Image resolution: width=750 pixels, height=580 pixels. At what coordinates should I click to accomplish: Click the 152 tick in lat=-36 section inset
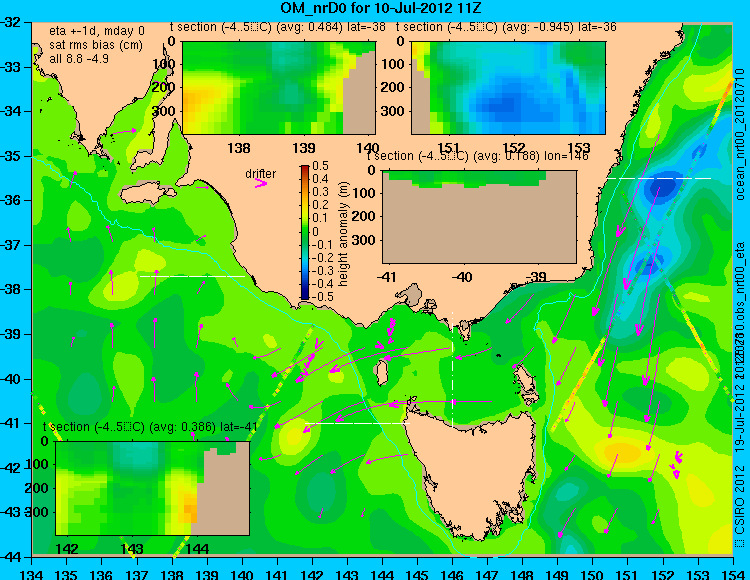[x=514, y=147]
